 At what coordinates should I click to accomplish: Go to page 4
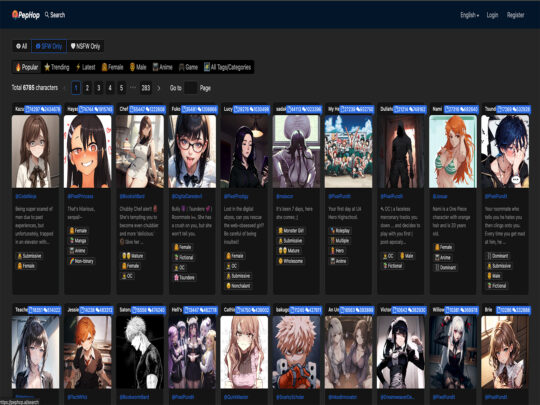point(110,88)
